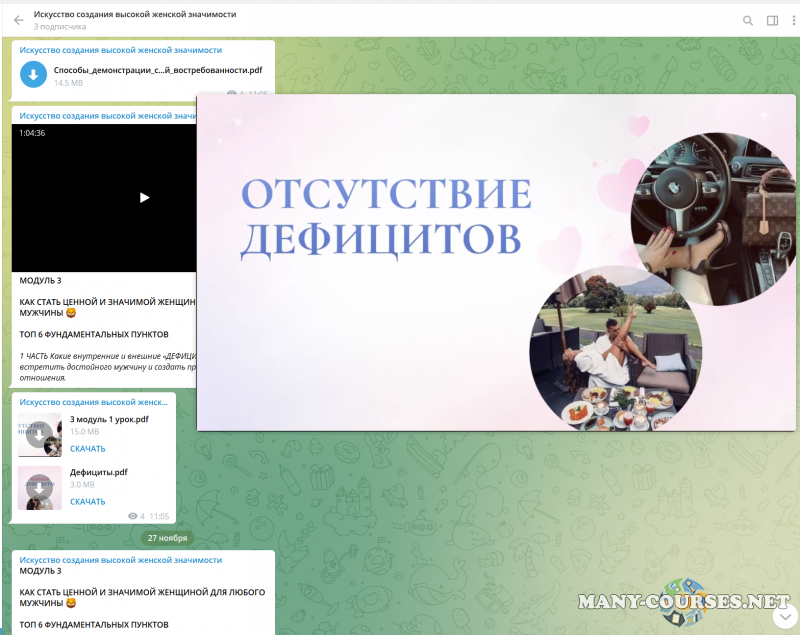Click channel name above the video message
This screenshot has height=635, width=800.
coord(105,116)
